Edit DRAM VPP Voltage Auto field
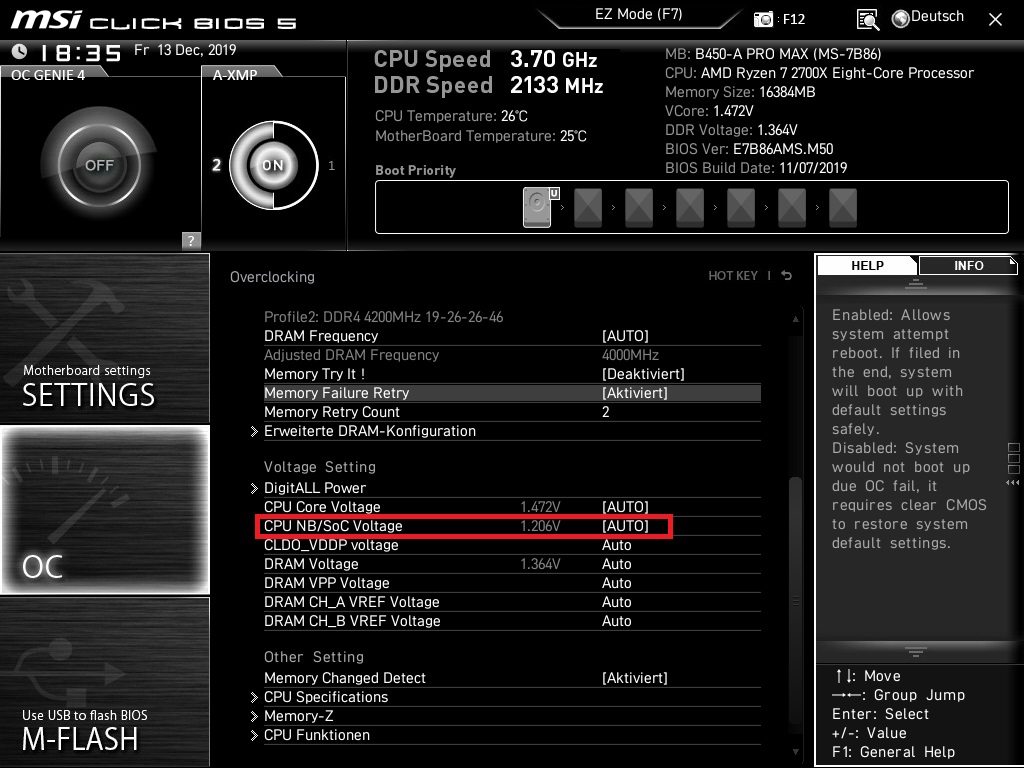Viewport: 1024px width, 768px height. point(616,583)
